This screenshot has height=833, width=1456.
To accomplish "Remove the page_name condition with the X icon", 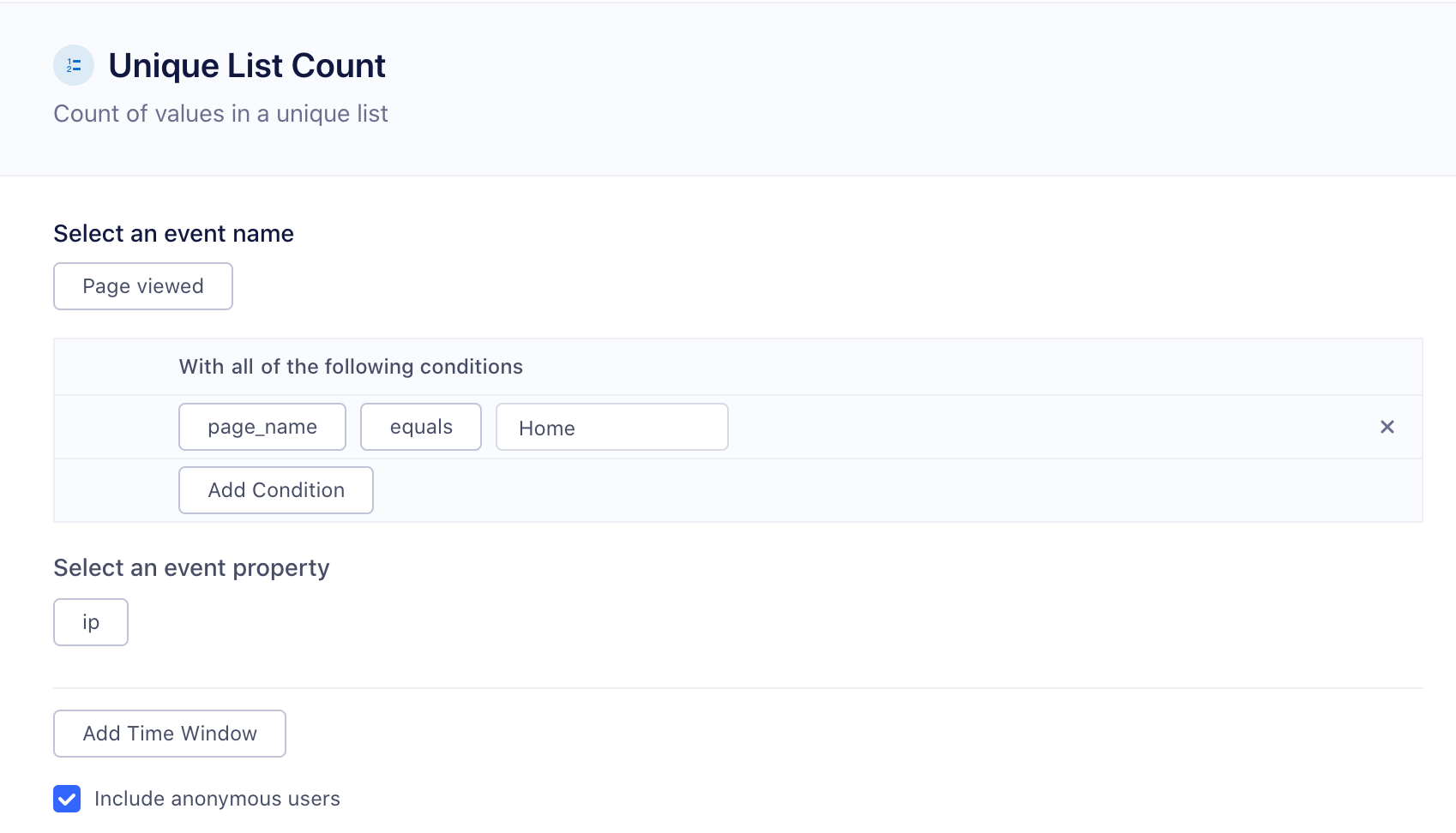I will pos(1387,427).
